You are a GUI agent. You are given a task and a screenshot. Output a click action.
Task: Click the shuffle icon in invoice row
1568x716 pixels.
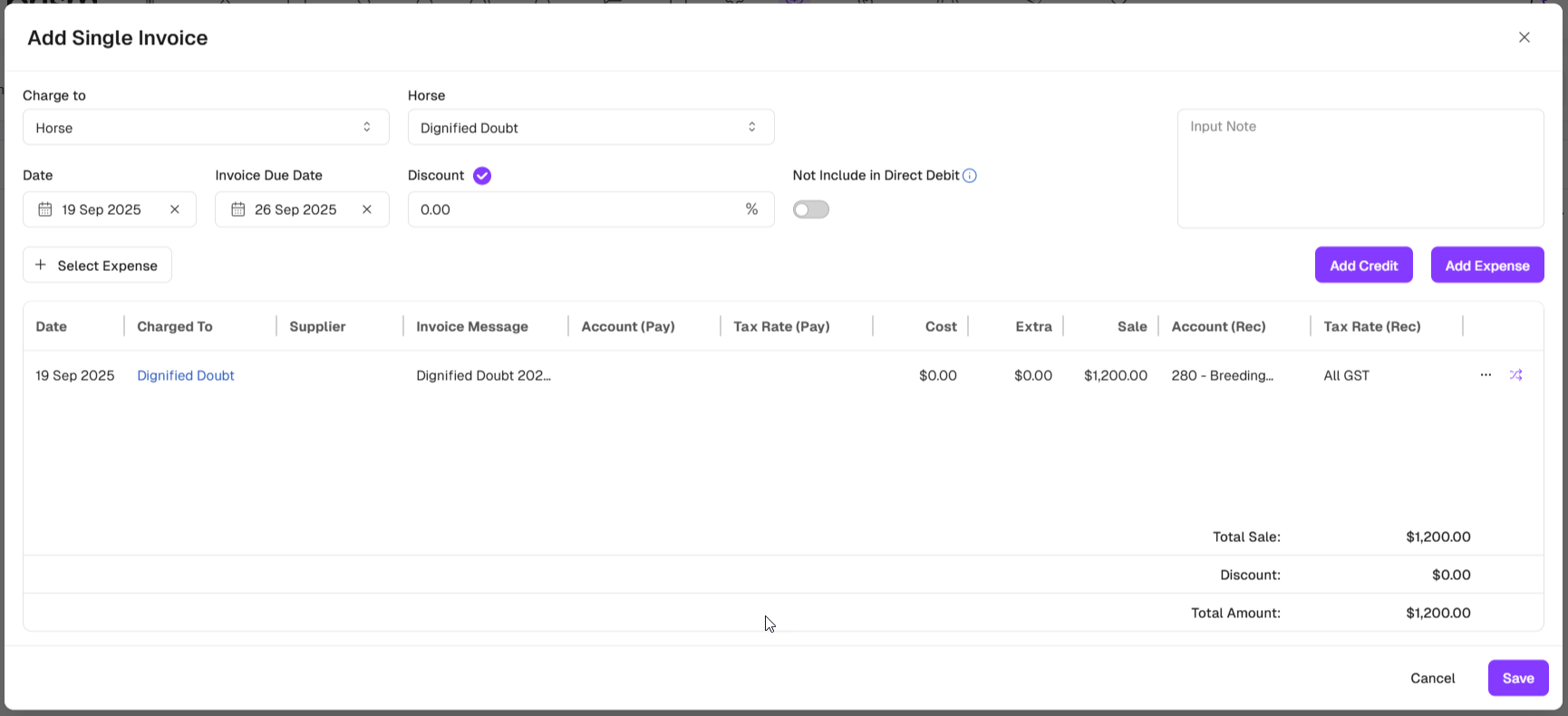pos(1515,375)
